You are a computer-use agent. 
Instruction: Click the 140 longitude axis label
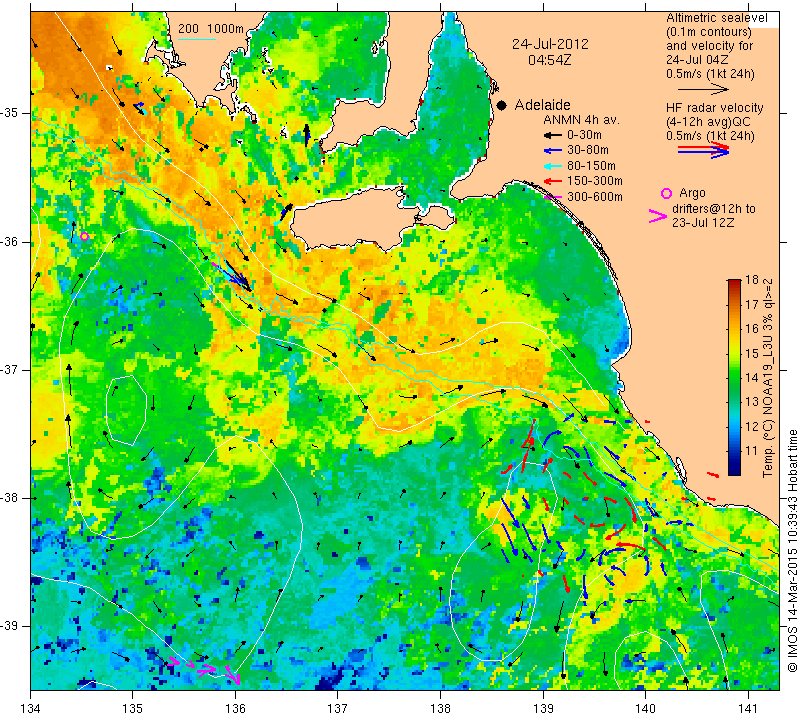pyautogui.click(x=645, y=709)
